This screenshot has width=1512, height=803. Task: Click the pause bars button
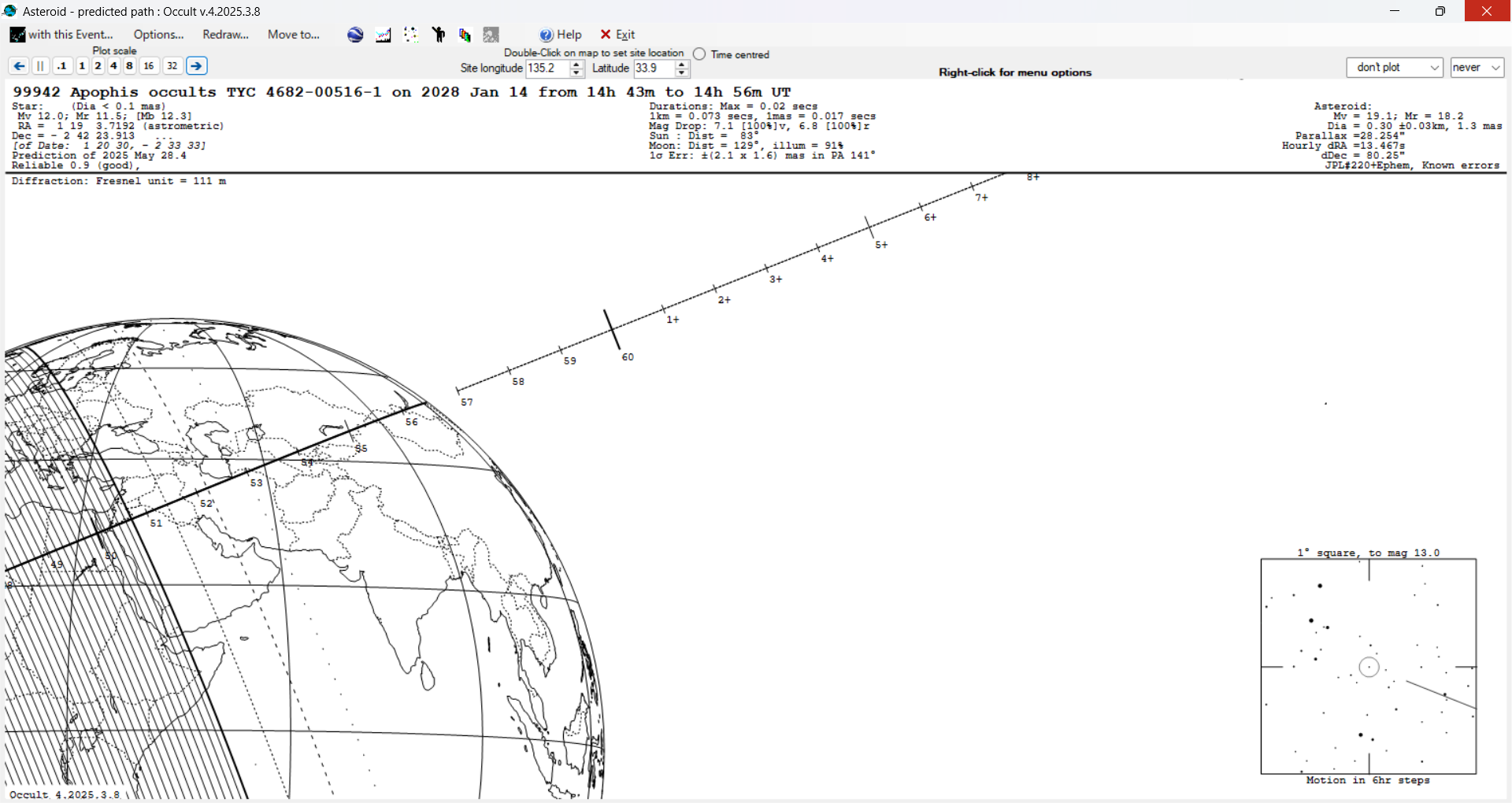pyautogui.click(x=40, y=66)
